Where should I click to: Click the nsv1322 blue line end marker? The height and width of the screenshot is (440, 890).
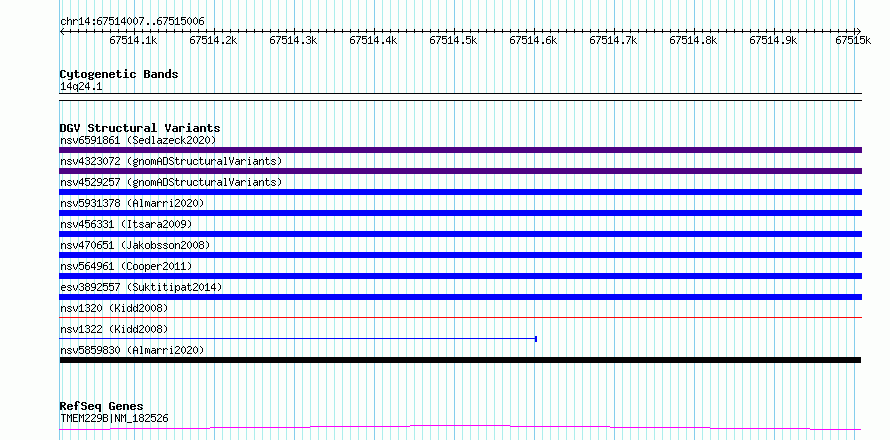(536, 339)
